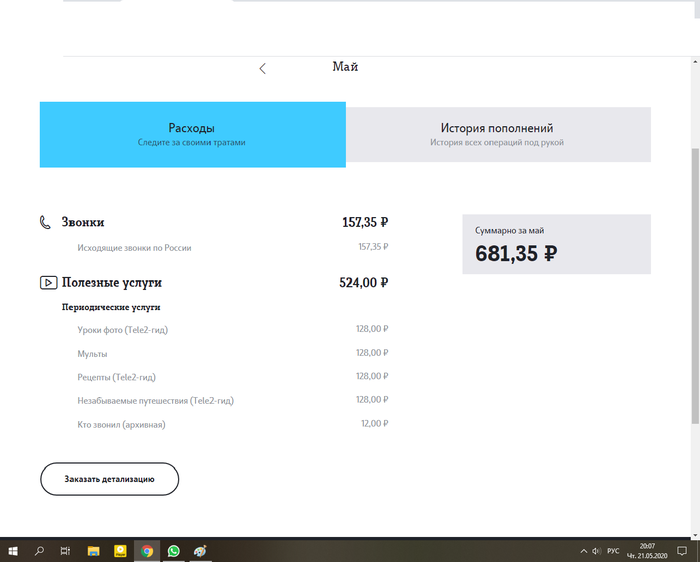This screenshot has height=562, width=700.
Task: Open the yellow app in taskbar
Action: (x=120, y=551)
